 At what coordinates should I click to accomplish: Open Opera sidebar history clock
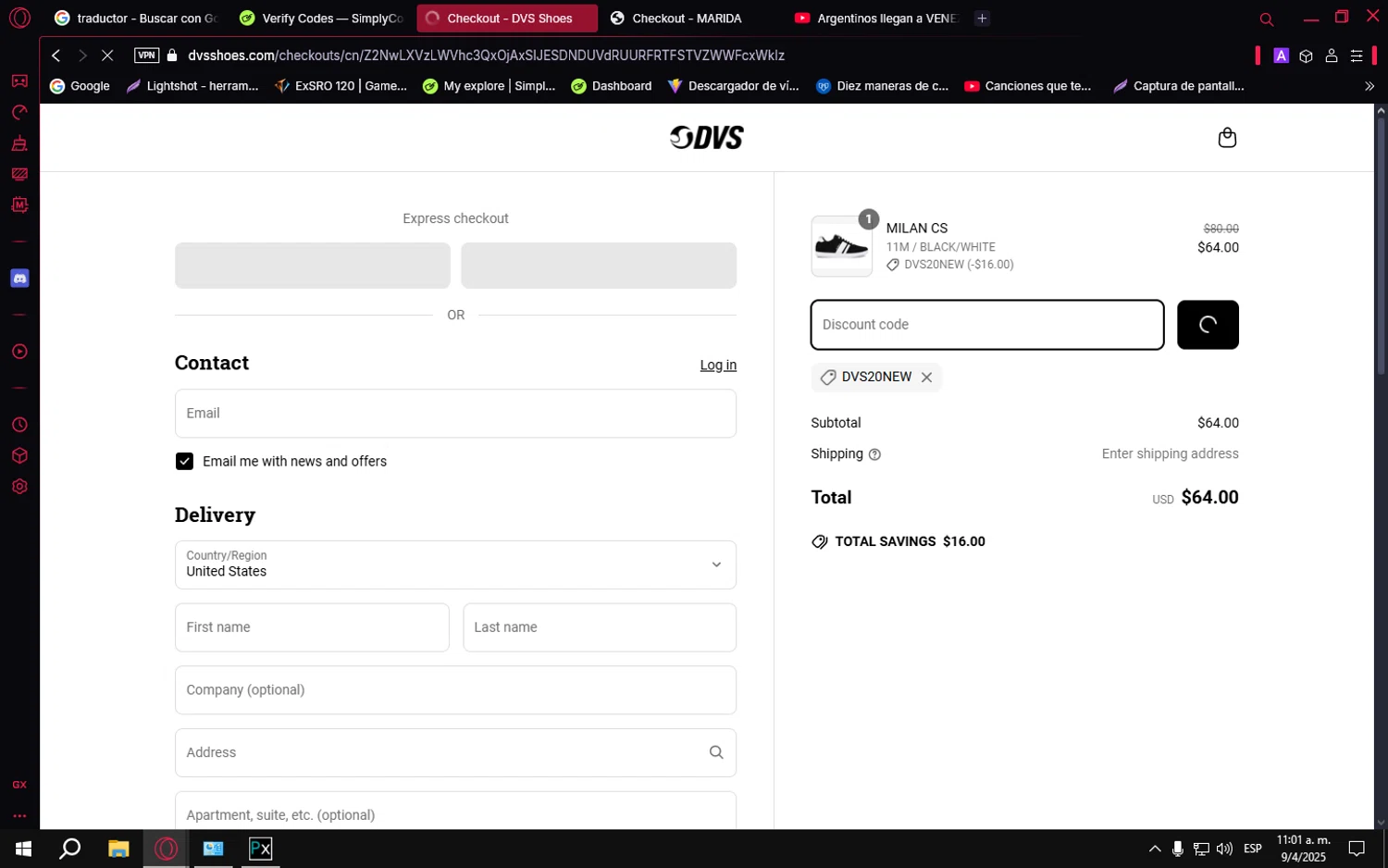(x=19, y=425)
